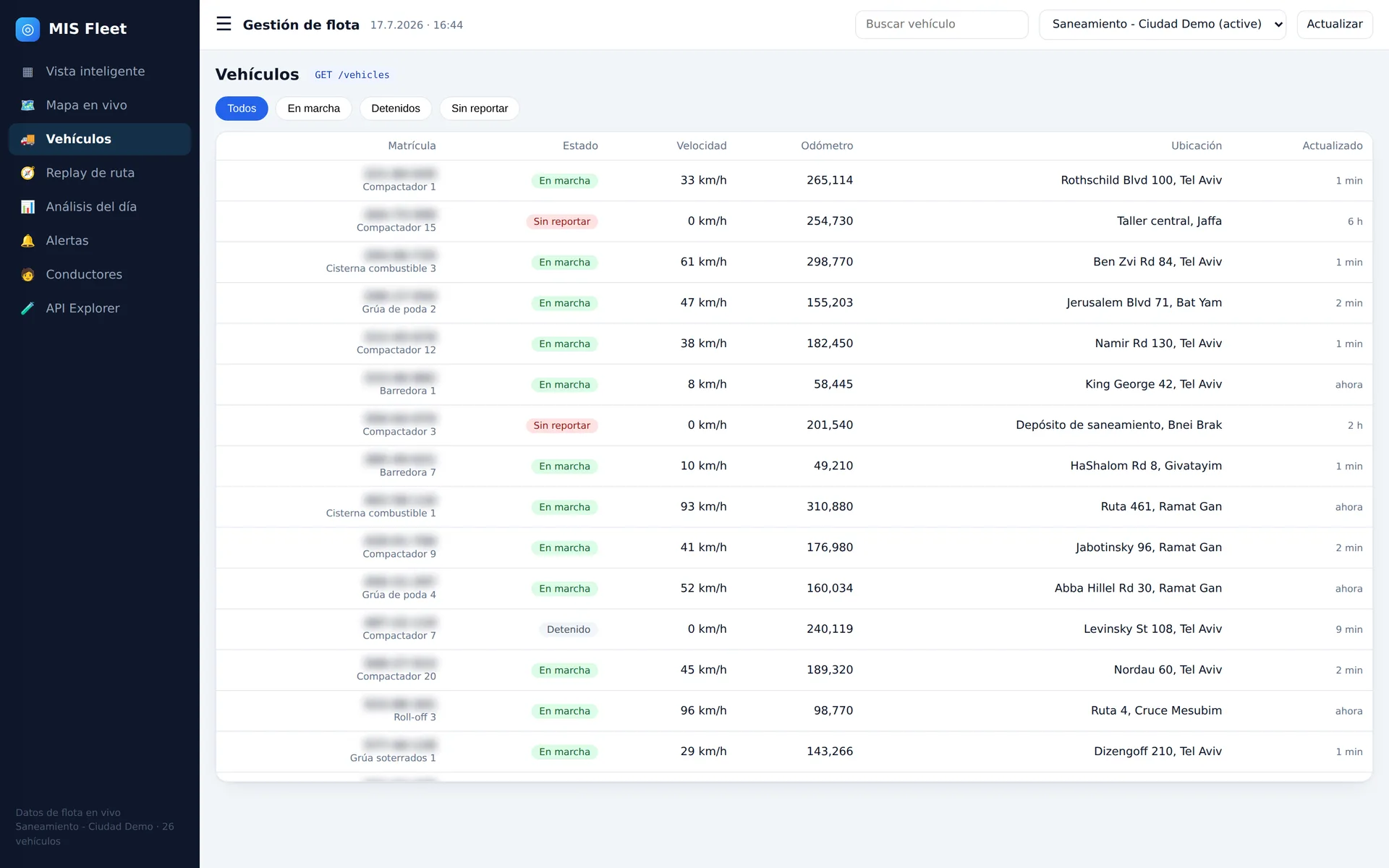Select the Grúa soterrados 1 row label
The image size is (1389, 868).
pyautogui.click(x=393, y=758)
